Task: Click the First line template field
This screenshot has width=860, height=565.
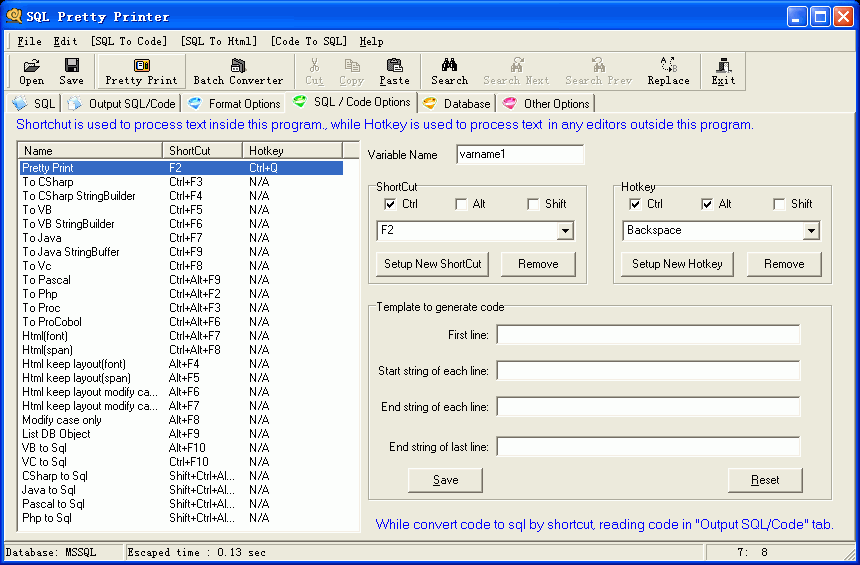Action: coord(648,335)
